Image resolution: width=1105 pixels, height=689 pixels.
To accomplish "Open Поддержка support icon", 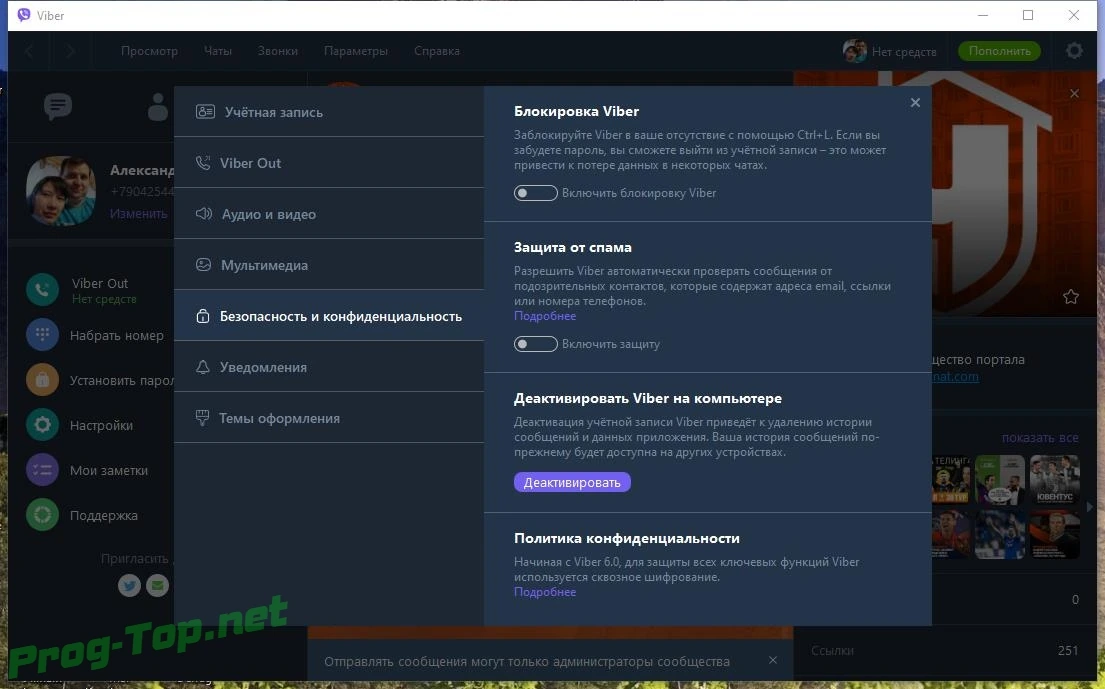I will 42,515.
